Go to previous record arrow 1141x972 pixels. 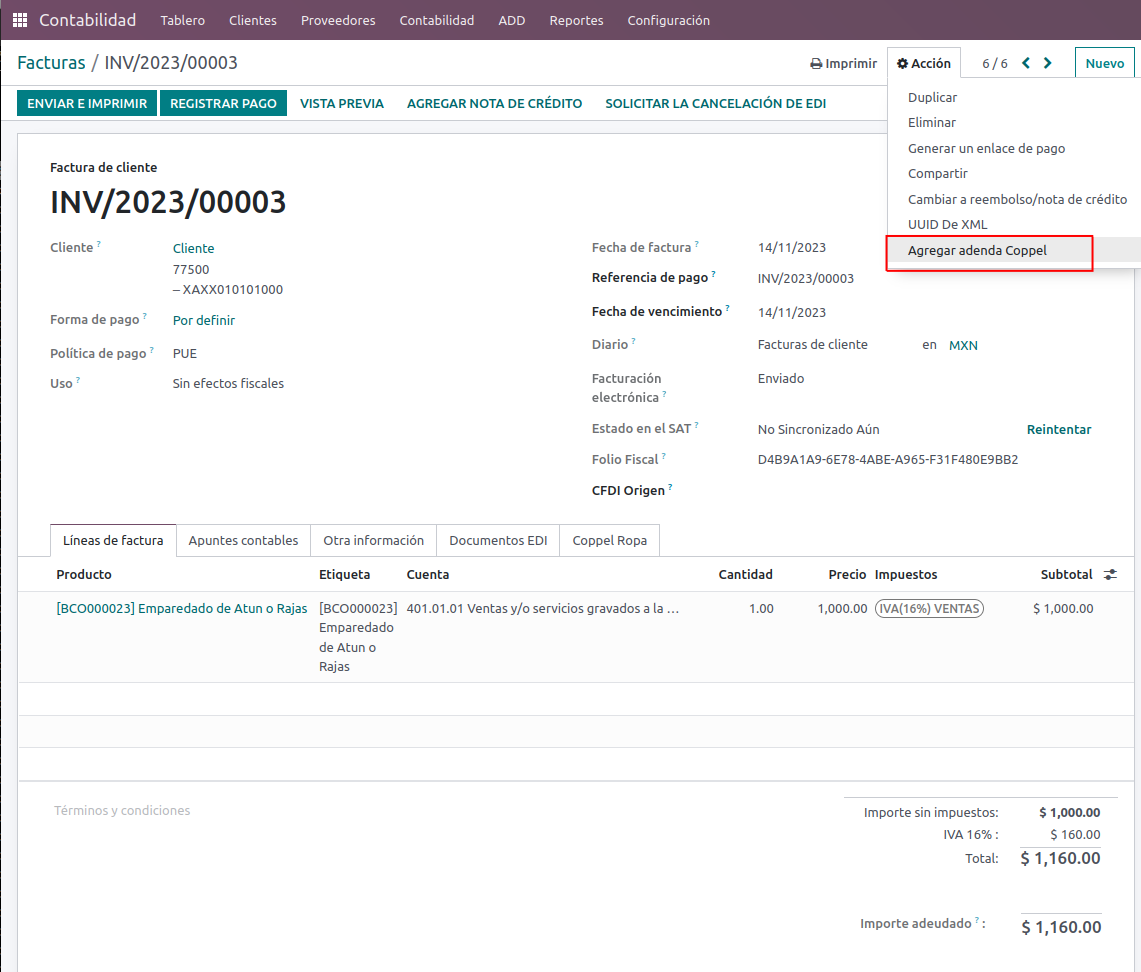[1026, 63]
